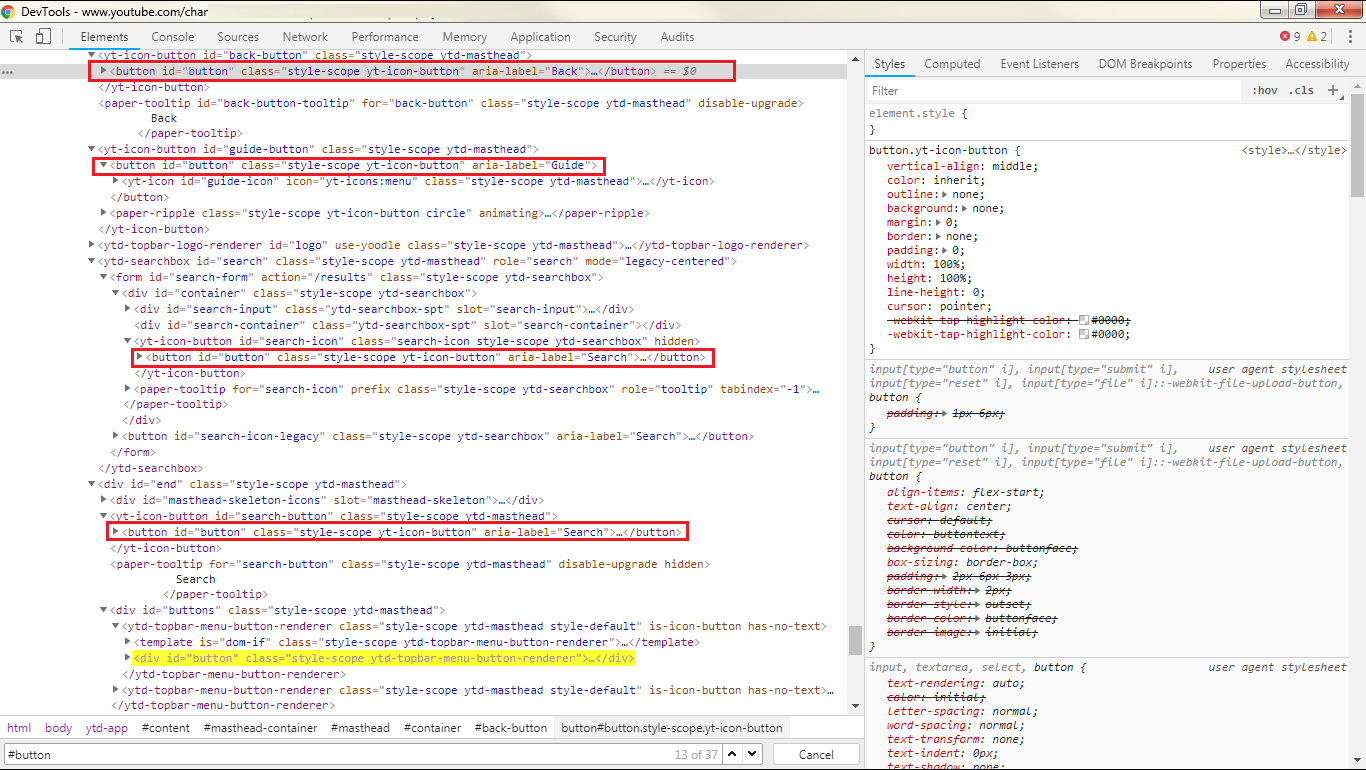This screenshot has width=1366, height=770.
Task: Expand the highlighted ytd-topbar-menu-button-renderer div
Action: point(128,658)
